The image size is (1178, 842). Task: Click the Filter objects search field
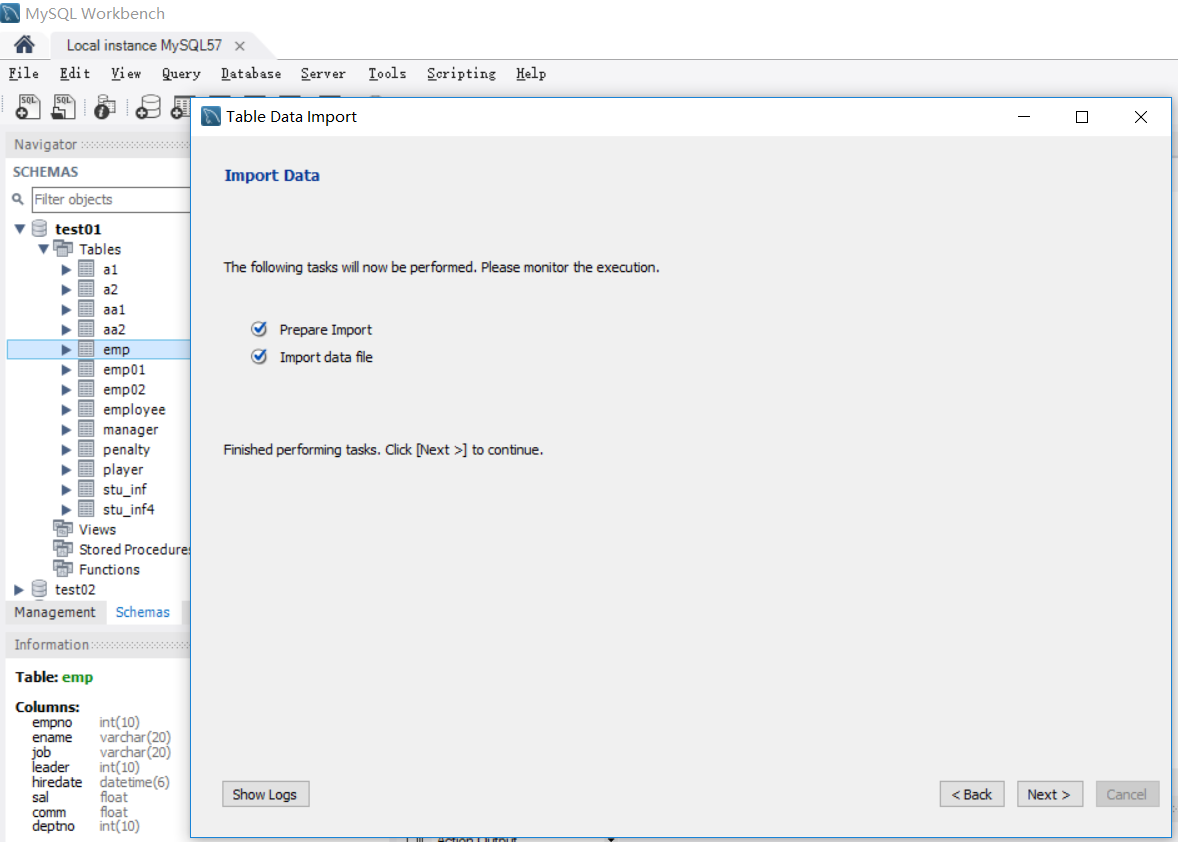click(110, 199)
